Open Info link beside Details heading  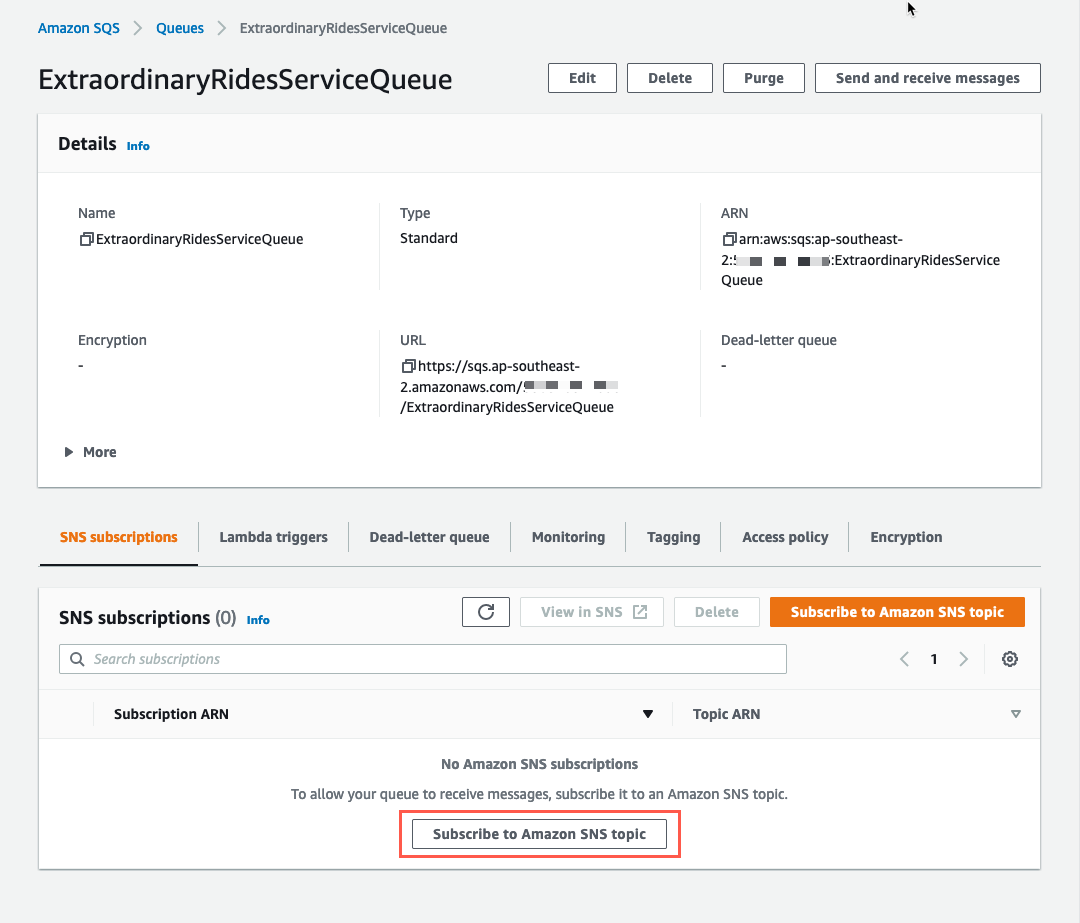click(x=138, y=146)
